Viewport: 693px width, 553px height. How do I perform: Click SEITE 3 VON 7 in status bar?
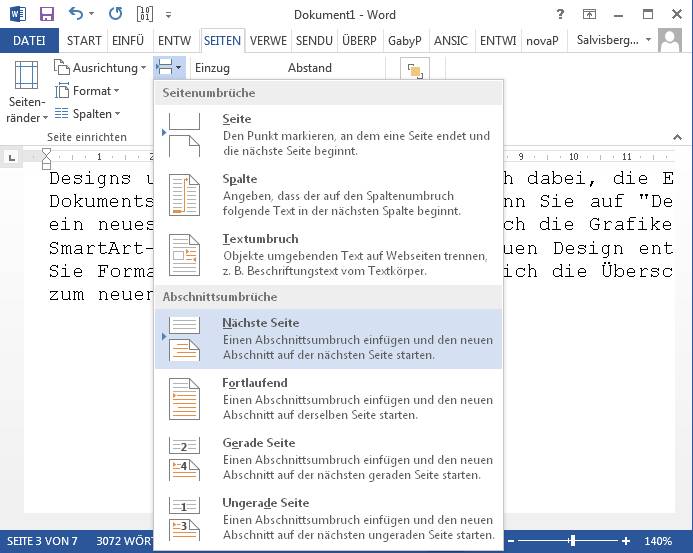[42, 541]
